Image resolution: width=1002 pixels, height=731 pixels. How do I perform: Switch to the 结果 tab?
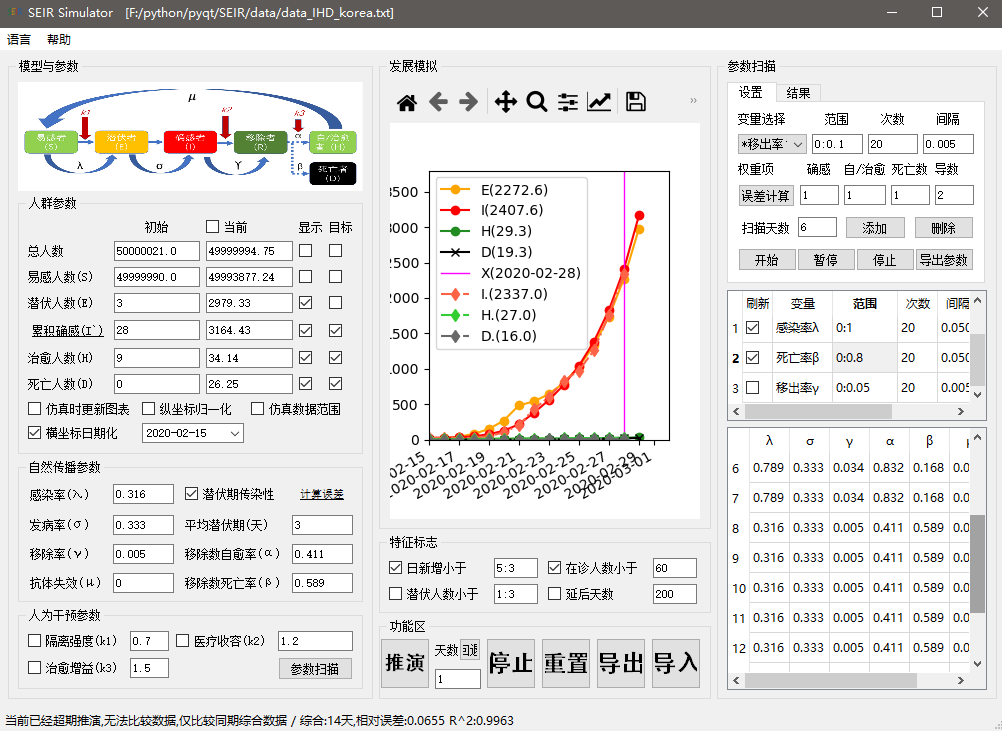(x=798, y=93)
